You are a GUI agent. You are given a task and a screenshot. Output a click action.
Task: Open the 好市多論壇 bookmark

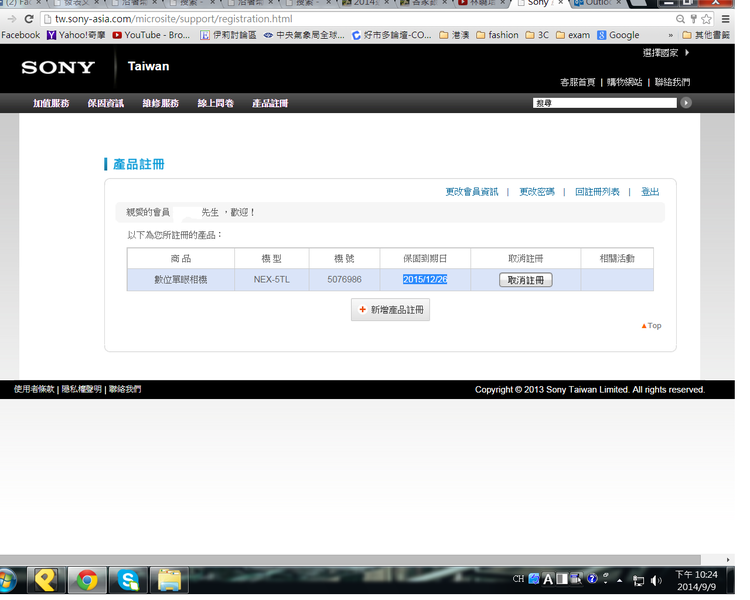pos(392,35)
